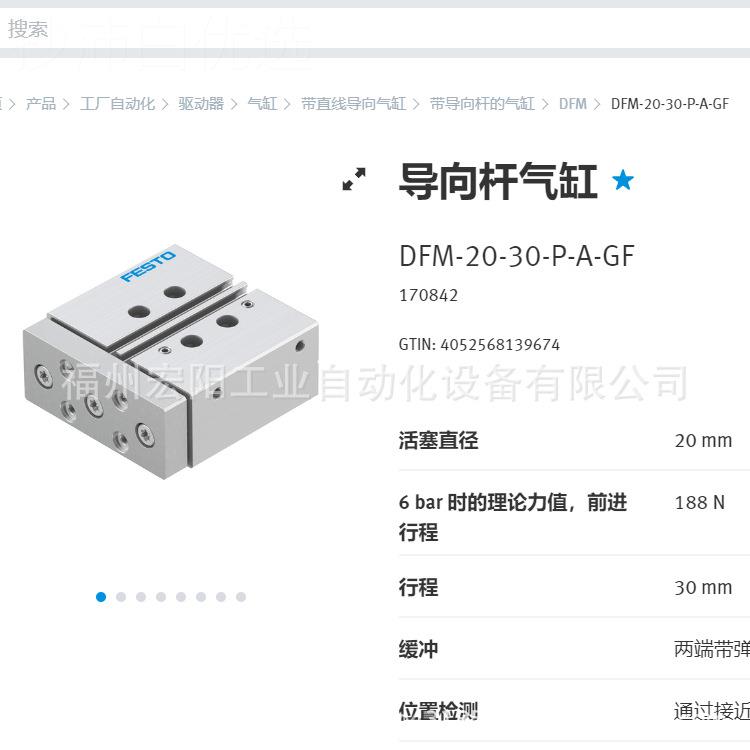Click the DFM-20-30-P-A-GF breadcrumb item
This screenshot has width=750, height=750.
[670, 103]
